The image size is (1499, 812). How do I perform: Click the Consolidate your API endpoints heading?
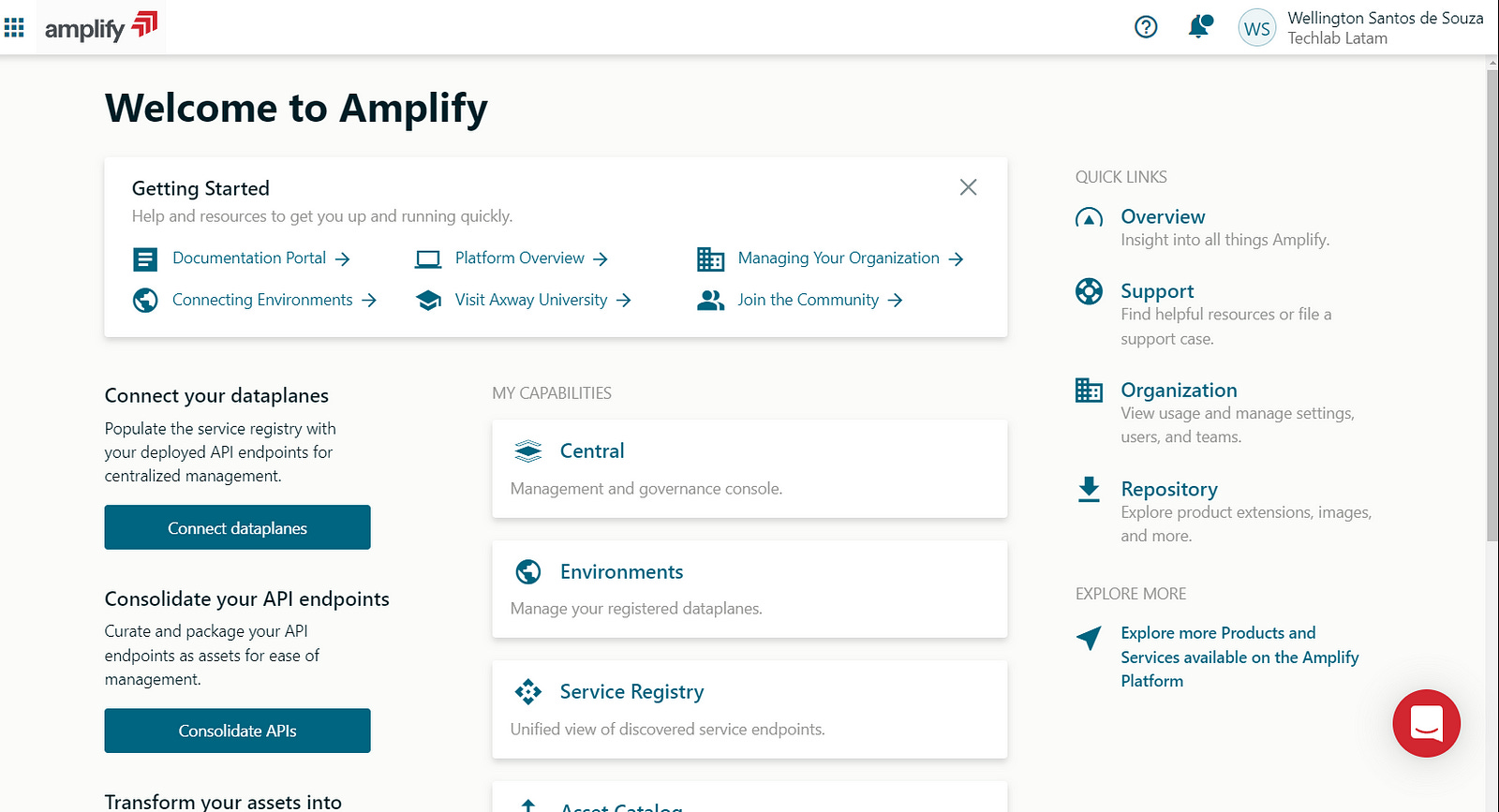[246, 598]
